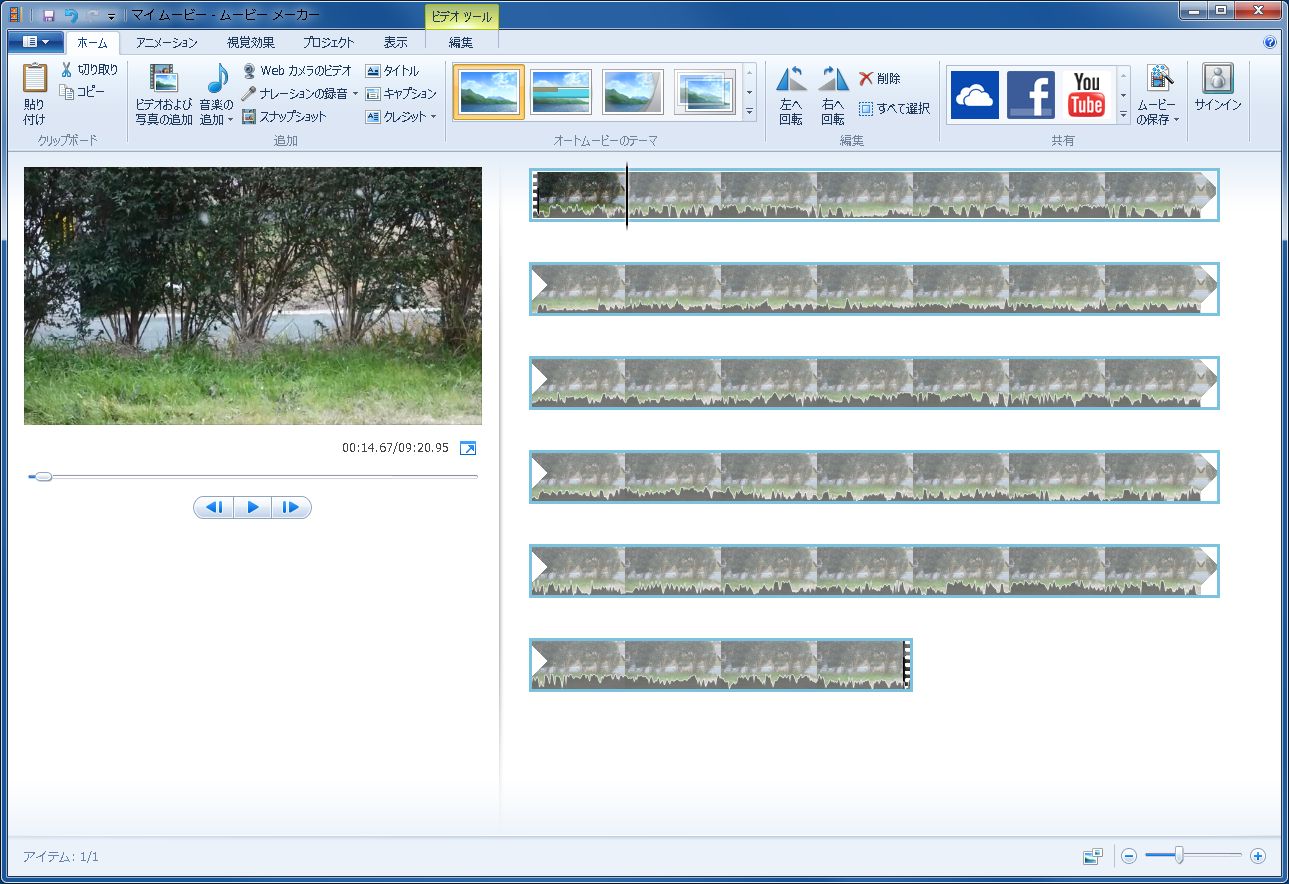Toggle full-screen preview next to timecode
The image size is (1289, 884).
[x=468, y=448]
